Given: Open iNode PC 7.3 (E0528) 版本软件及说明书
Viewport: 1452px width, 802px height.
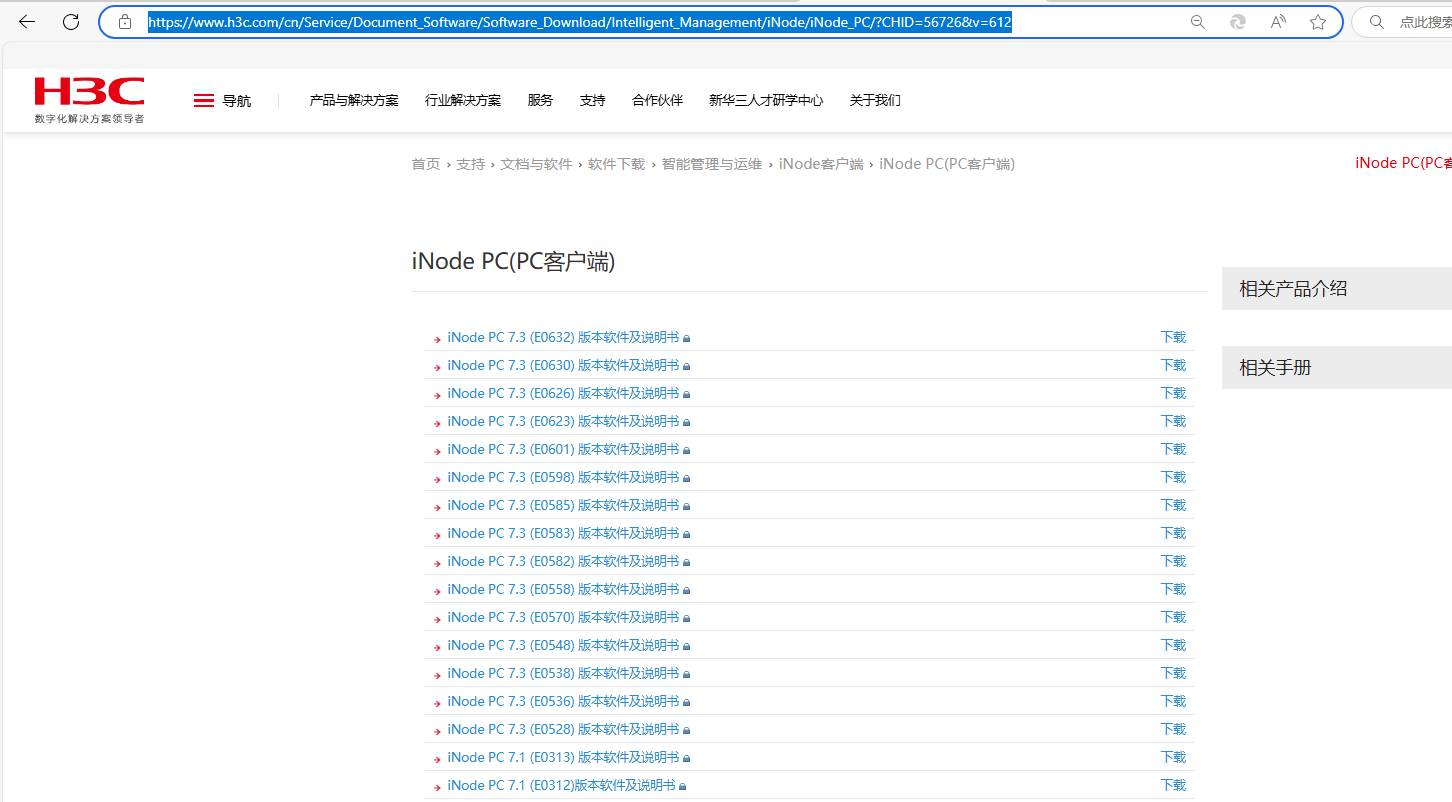Looking at the screenshot, I should tap(563, 730).
